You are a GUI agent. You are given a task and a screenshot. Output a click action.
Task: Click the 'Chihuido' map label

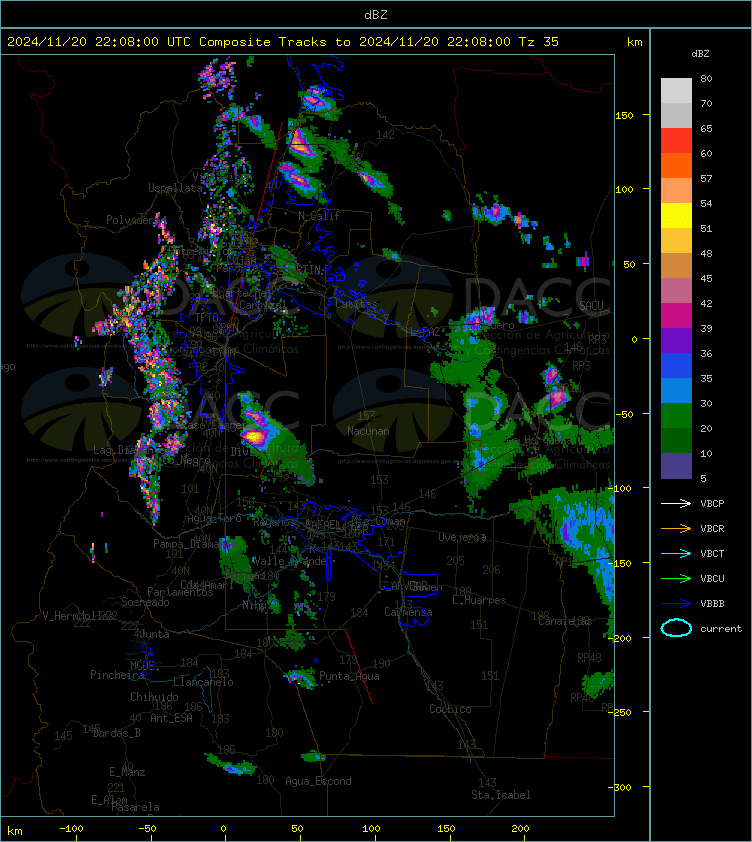pos(154,696)
